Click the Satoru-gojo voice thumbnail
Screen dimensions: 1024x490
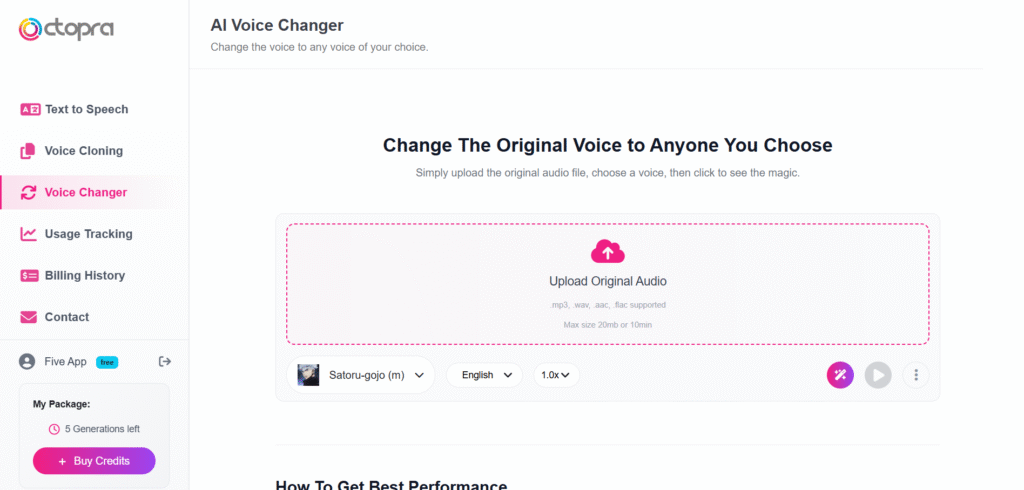tap(308, 375)
